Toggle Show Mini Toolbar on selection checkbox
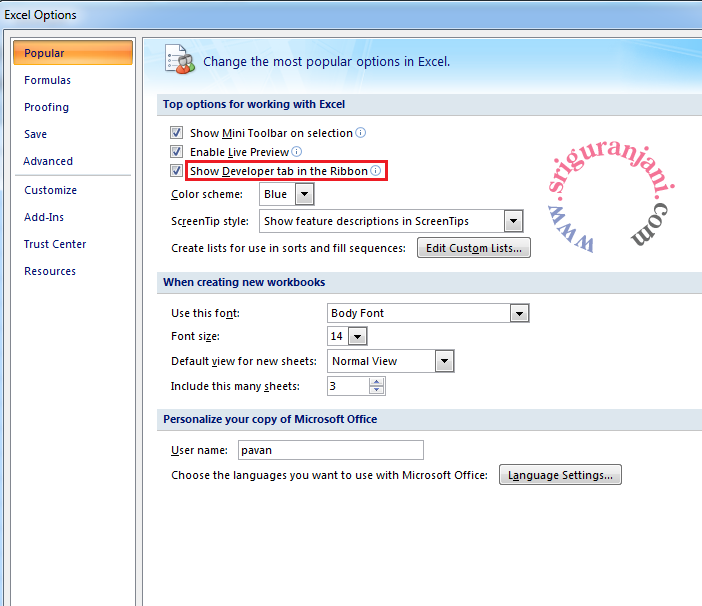This screenshot has height=606, width=702. 176,132
